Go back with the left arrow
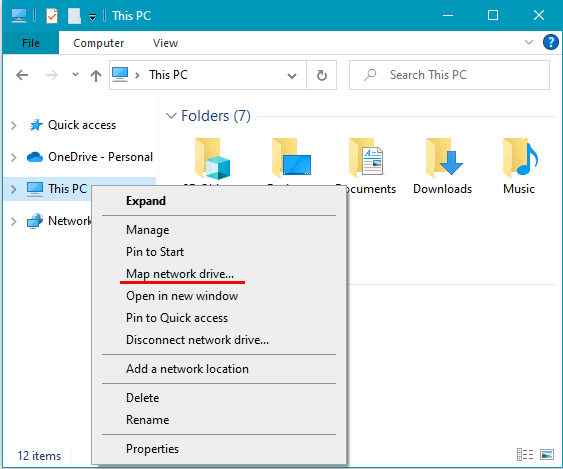Image resolution: width=563 pixels, height=469 pixels. point(22,75)
